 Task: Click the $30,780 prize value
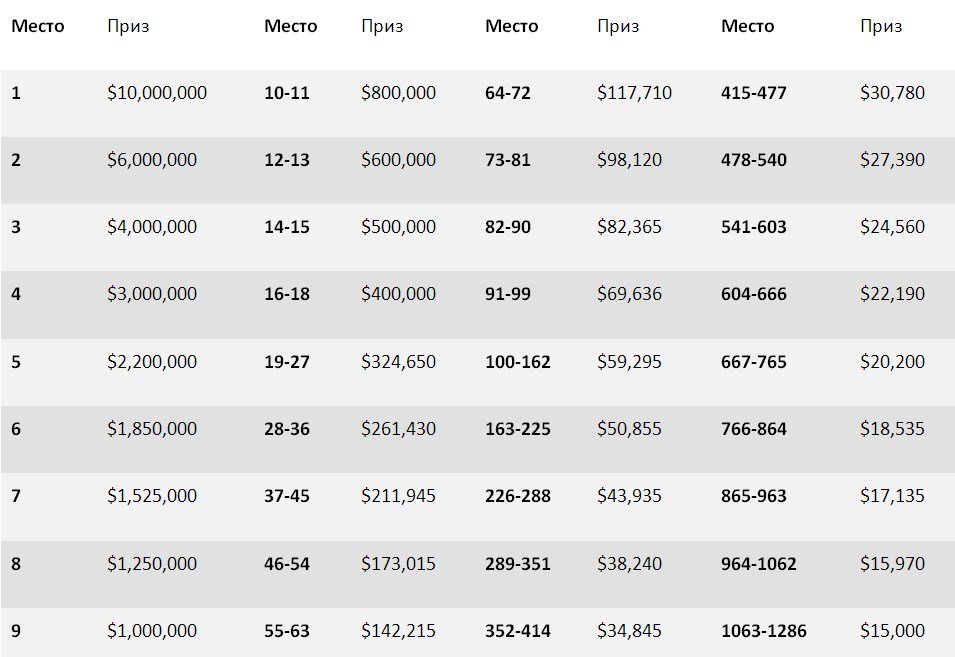[892, 93]
